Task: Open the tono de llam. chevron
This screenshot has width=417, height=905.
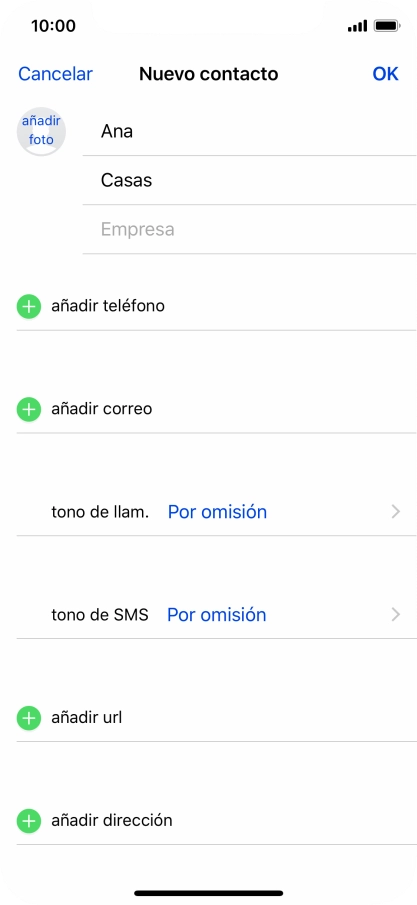Action: tap(396, 512)
